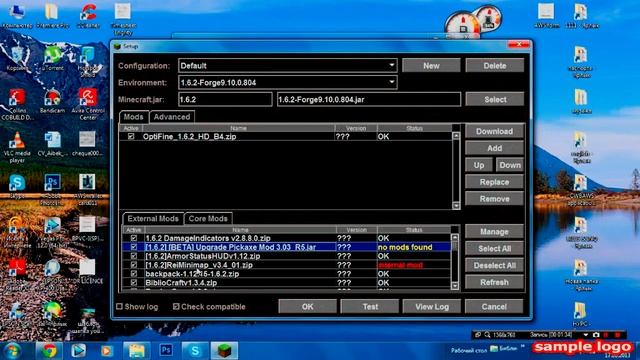Click the Down button
Image resolution: width=640 pixels, height=360 pixels.
point(510,165)
